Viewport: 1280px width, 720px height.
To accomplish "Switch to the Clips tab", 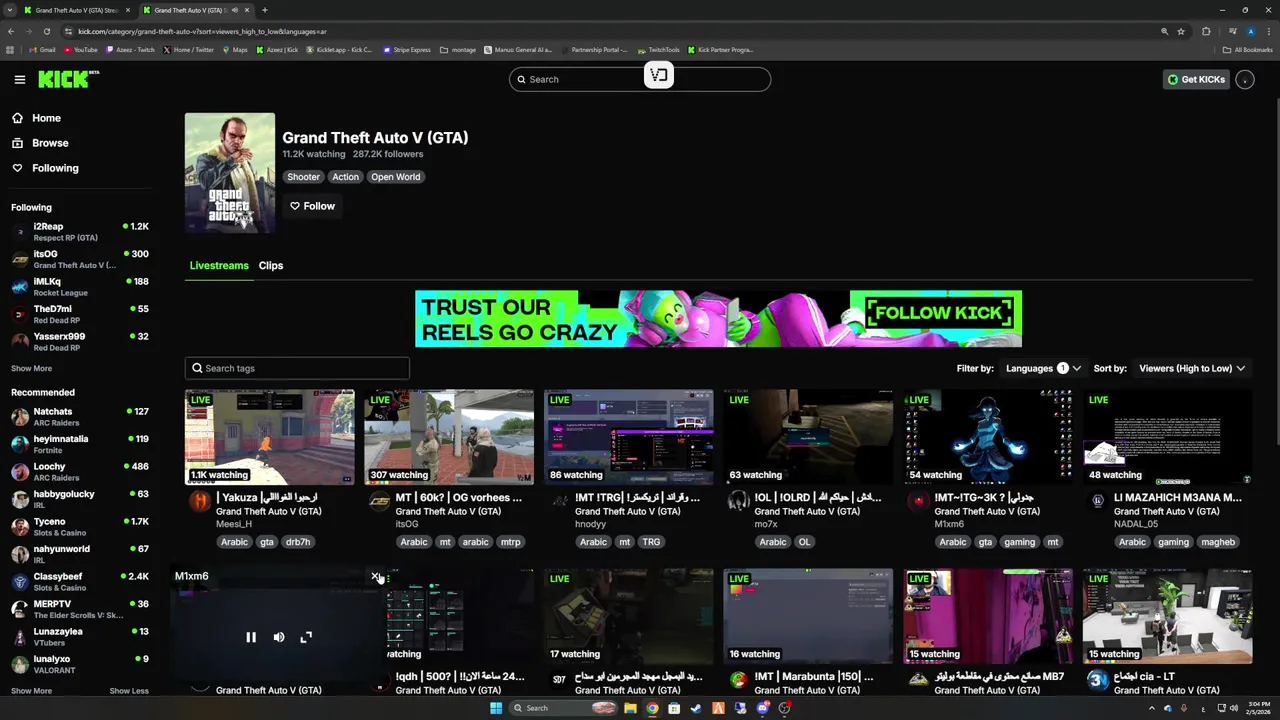I will click(271, 266).
